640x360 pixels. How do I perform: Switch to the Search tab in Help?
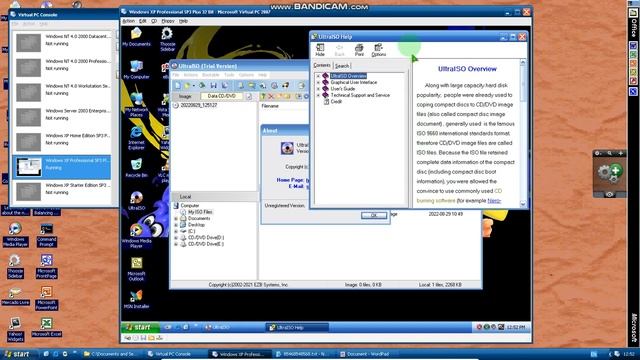342,66
